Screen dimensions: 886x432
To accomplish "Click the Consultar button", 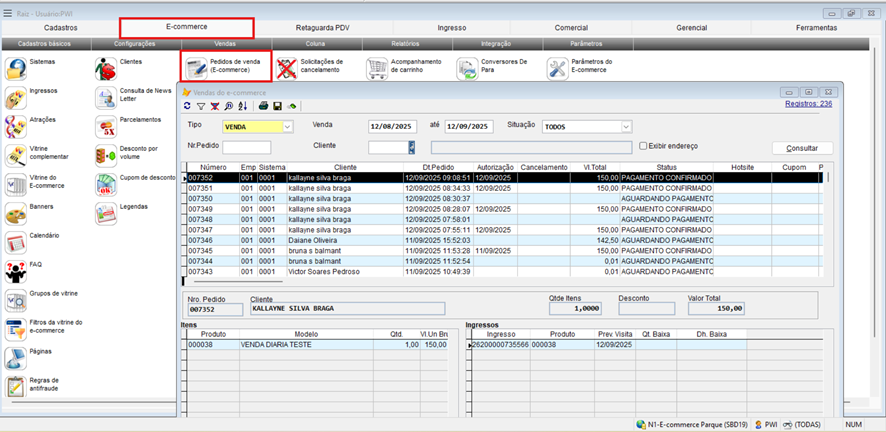I will (x=801, y=147).
